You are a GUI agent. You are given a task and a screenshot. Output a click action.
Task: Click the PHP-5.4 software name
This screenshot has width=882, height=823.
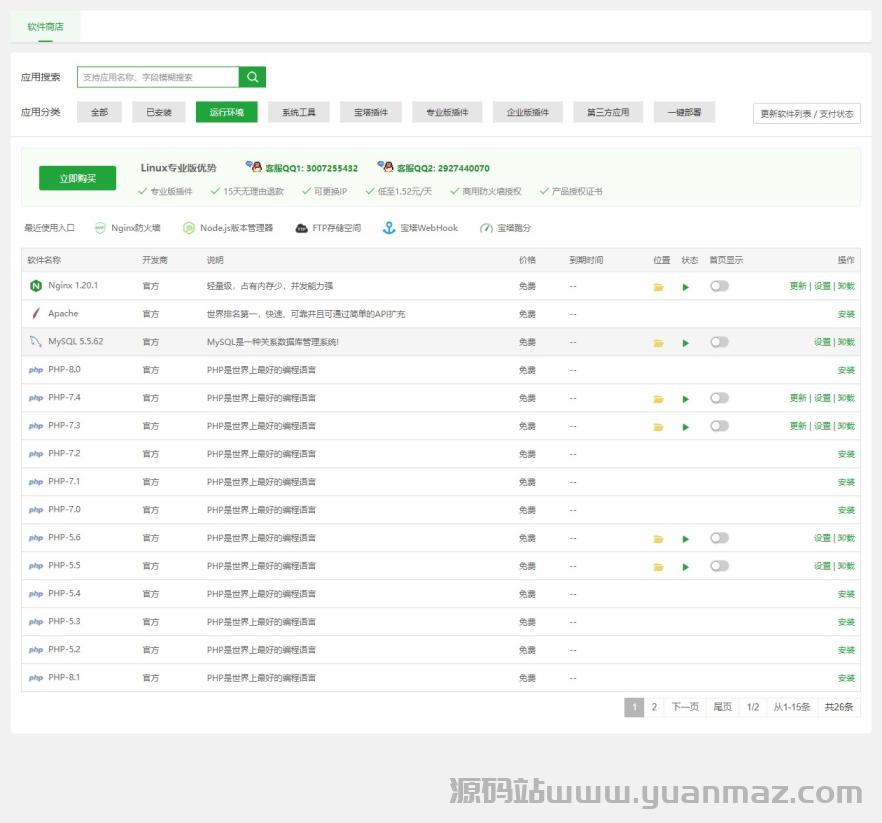coord(64,593)
